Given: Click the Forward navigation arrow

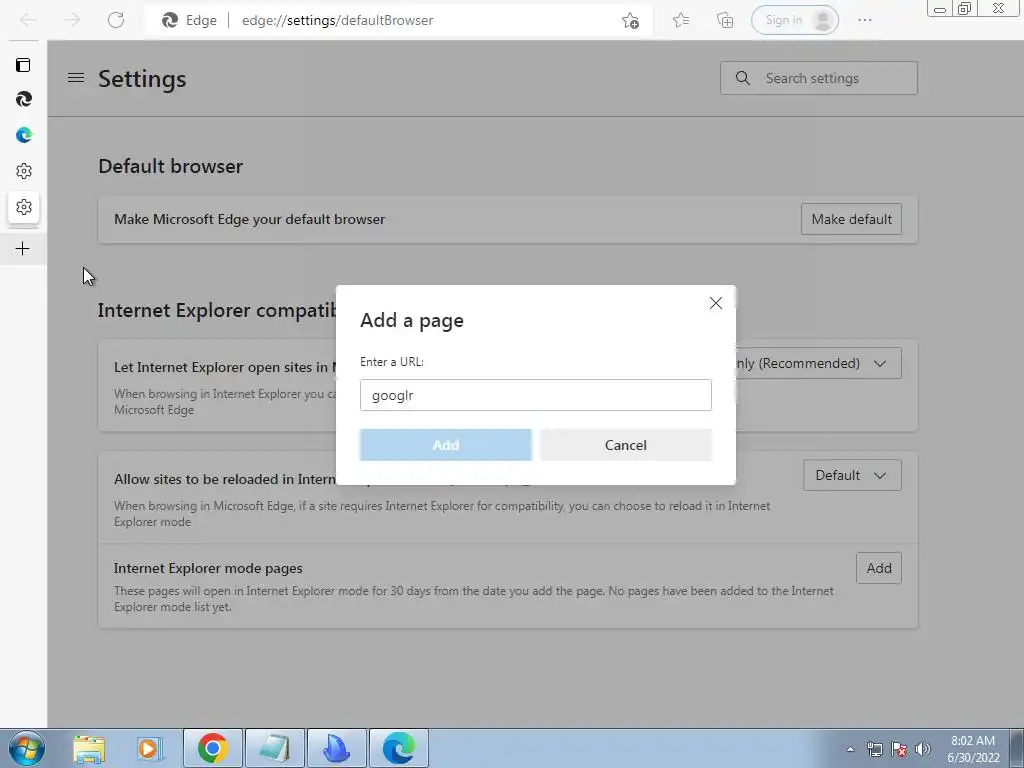Looking at the screenshot, I should pos(71,20).
